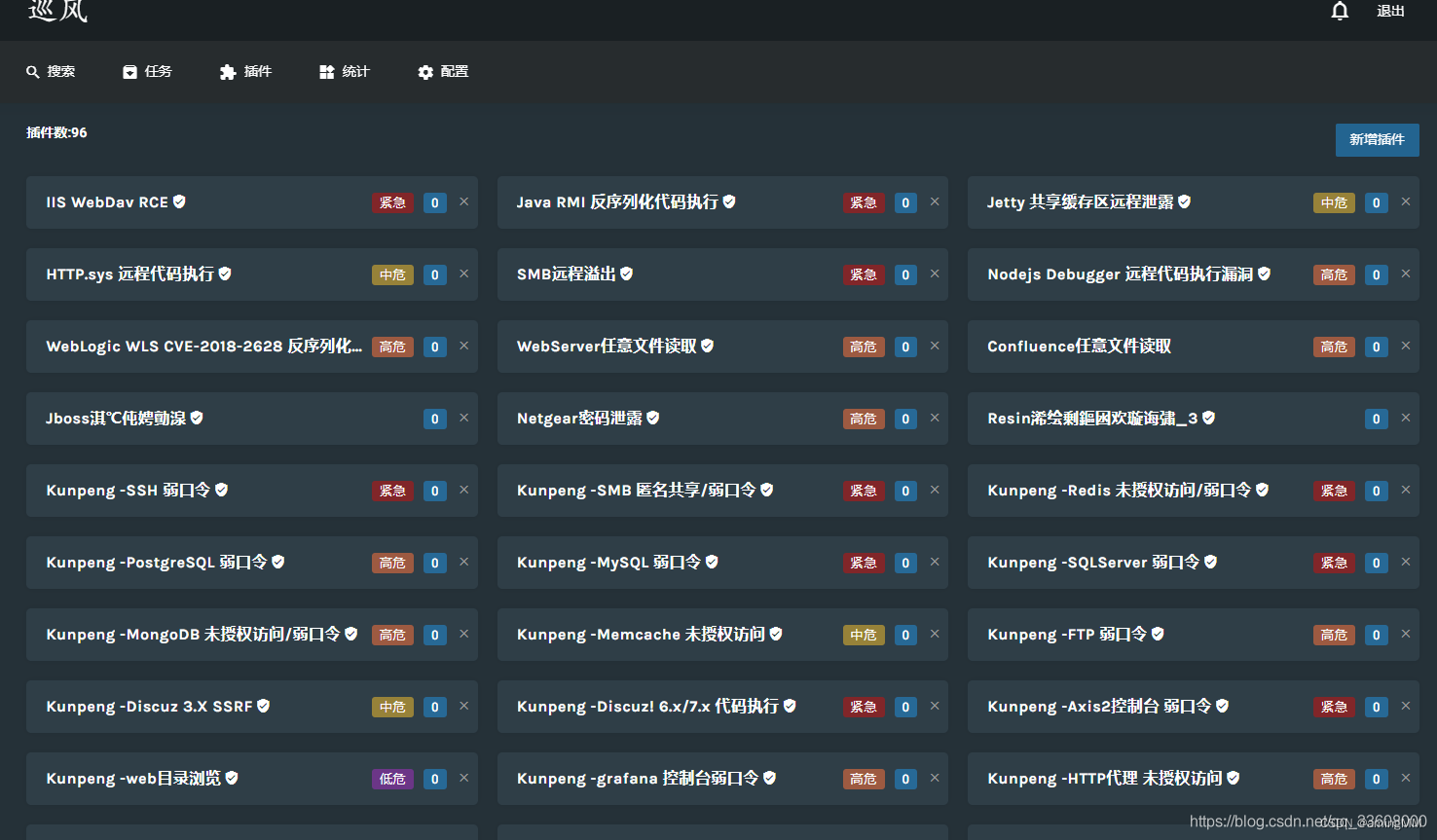Click the verified shield on Kunpeng -SQLServer 弱口令
The height and width of the screenshot is (840, 1437).
pyautogui.click(x=1210, y=562)
